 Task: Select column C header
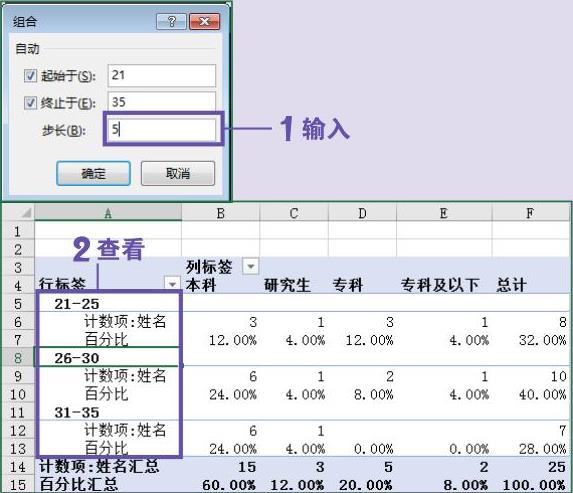(x=294, y=213)
